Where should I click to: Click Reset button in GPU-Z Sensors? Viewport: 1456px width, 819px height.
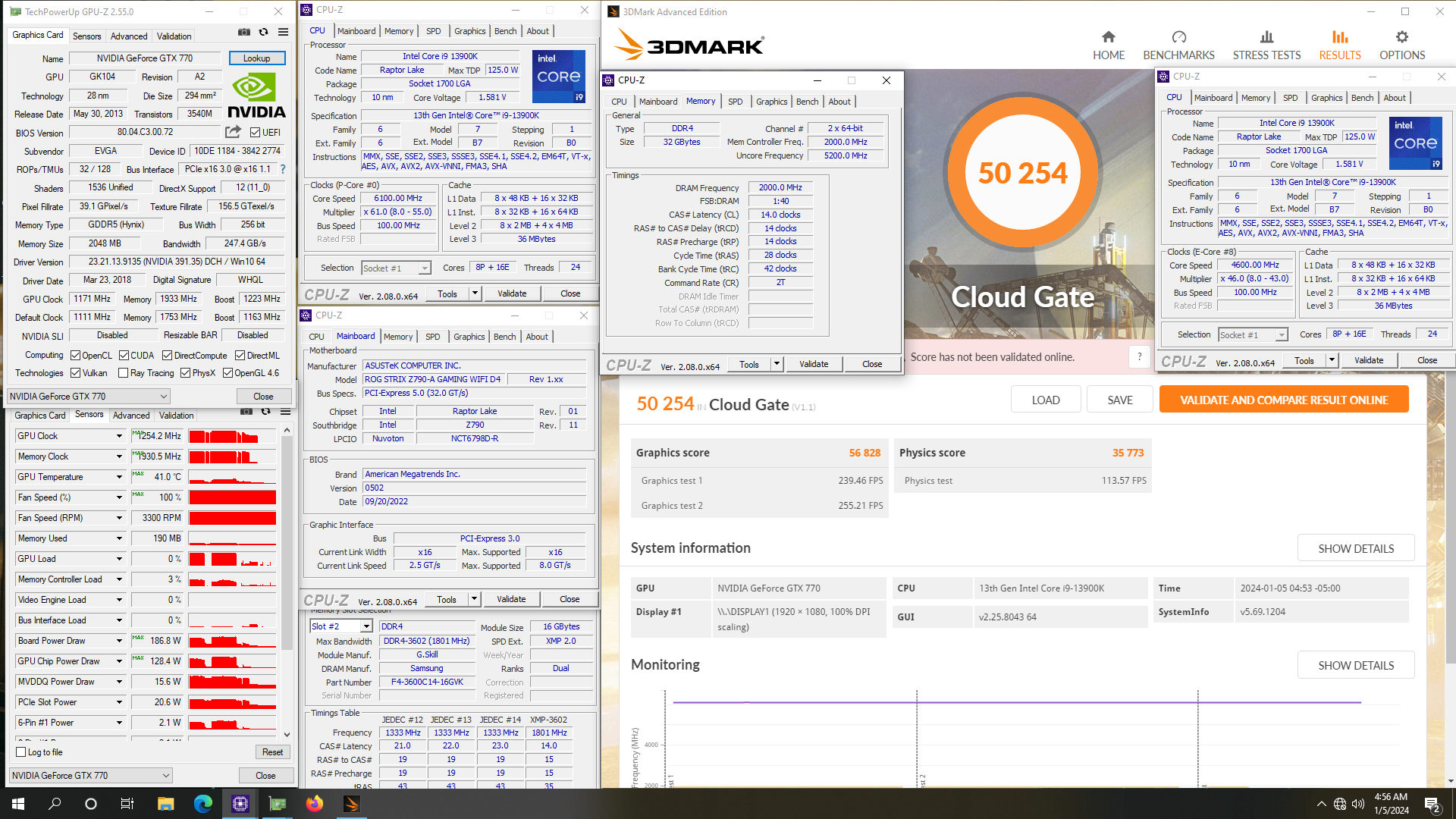coord(272,752)
